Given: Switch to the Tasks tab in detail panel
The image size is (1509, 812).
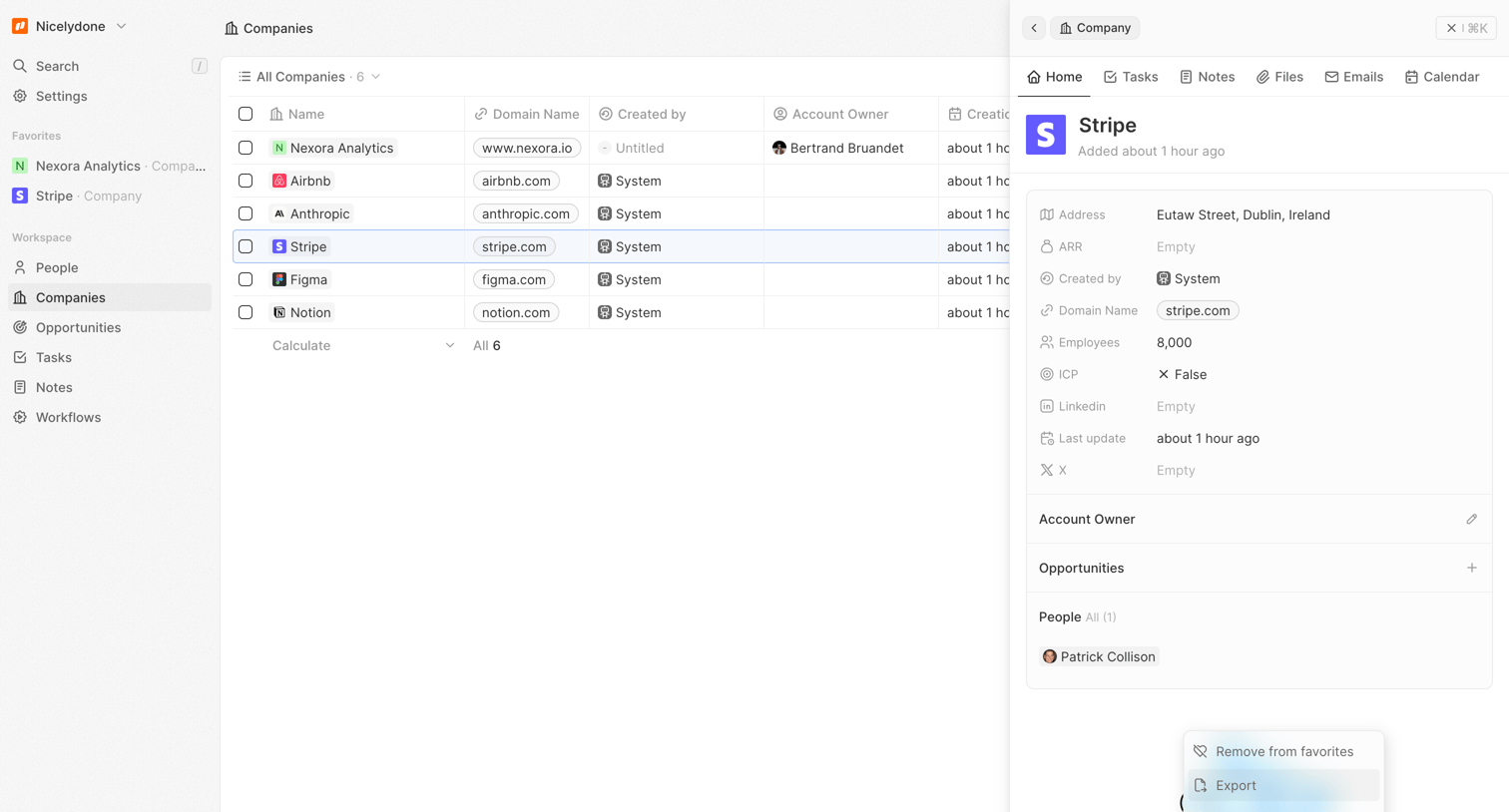Looking at the screenshot, I should [x=1131, y=77].
